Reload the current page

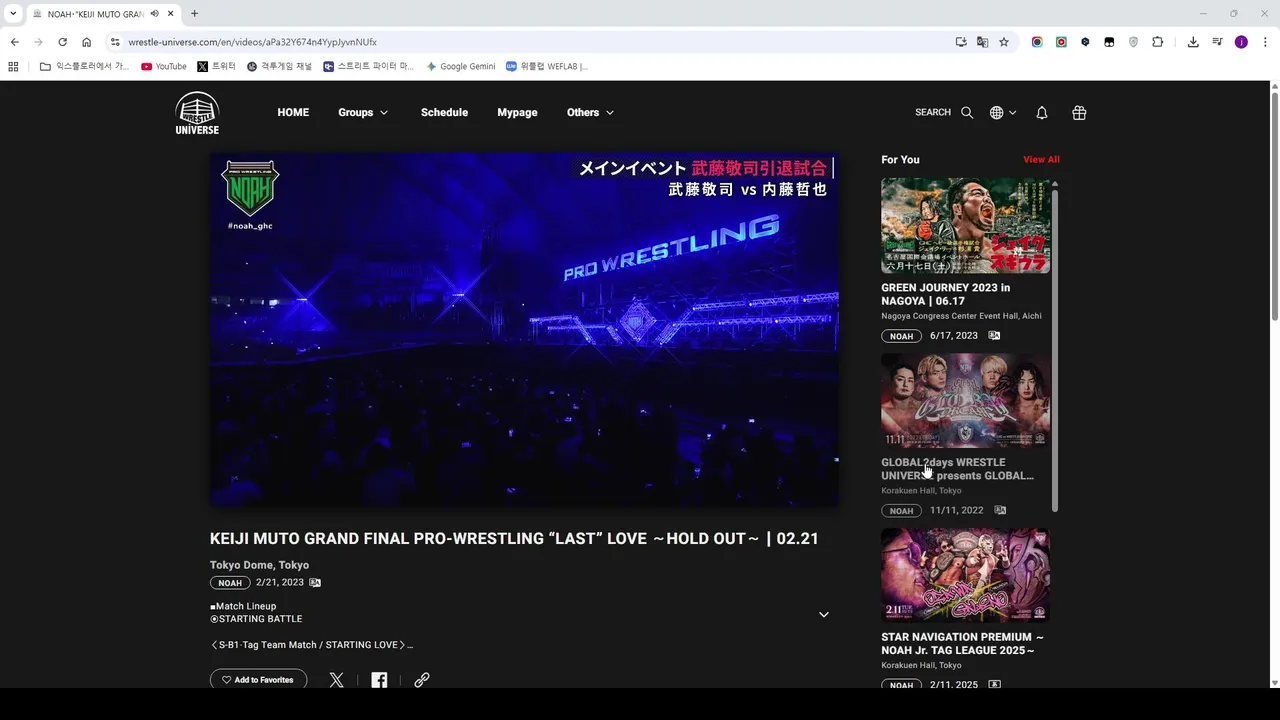click(62, 42)
